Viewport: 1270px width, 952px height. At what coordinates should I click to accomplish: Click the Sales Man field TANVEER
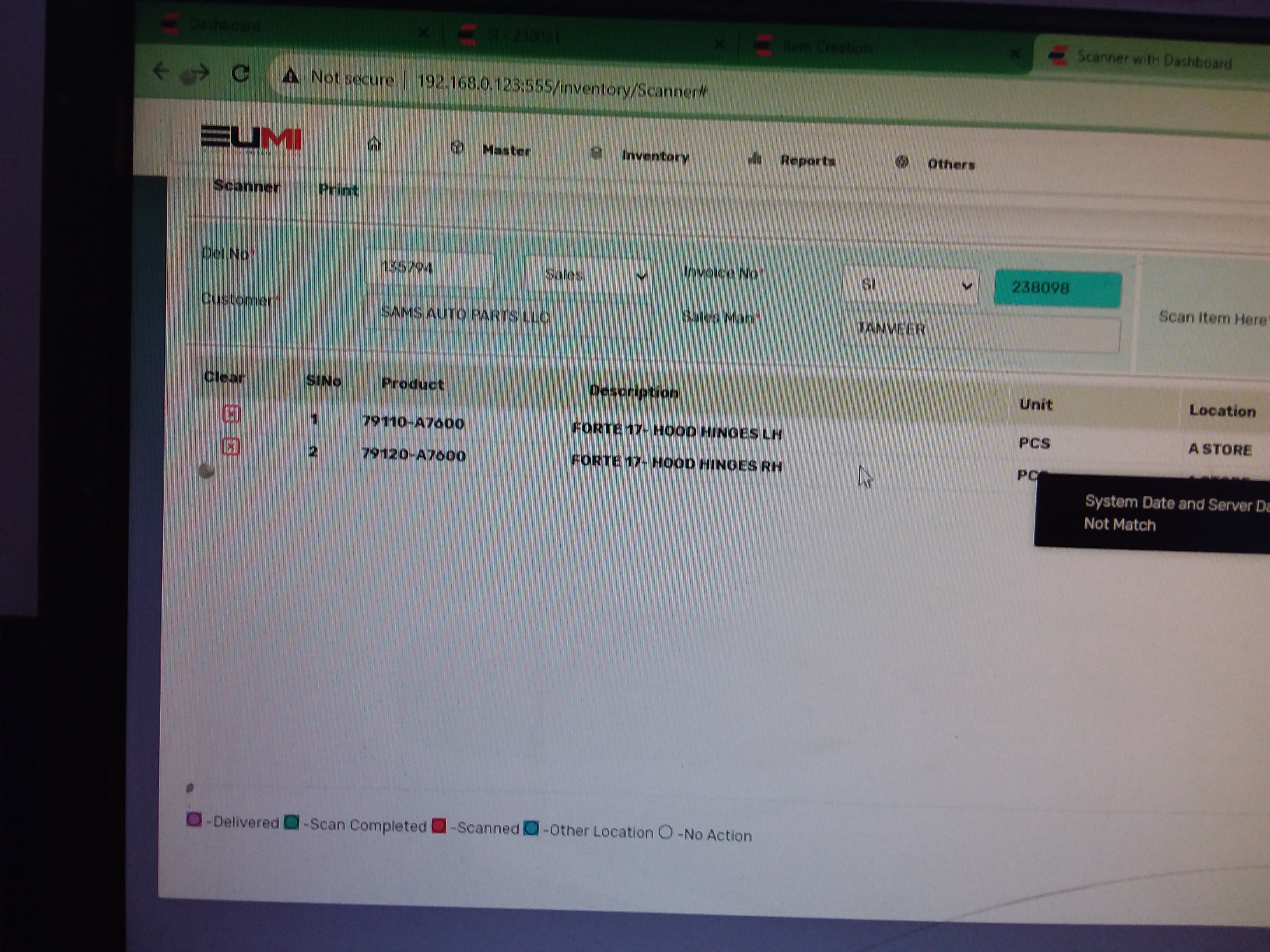pos(980,331)
